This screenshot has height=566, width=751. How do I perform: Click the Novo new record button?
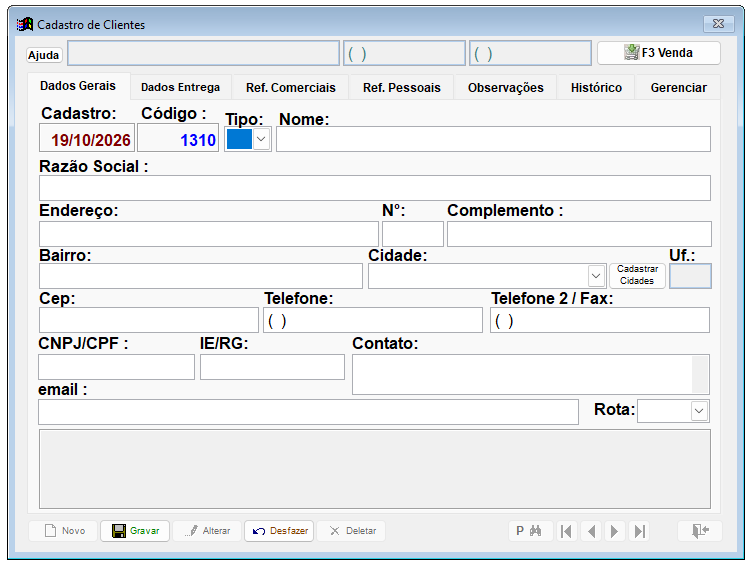[x=63, y=531]
